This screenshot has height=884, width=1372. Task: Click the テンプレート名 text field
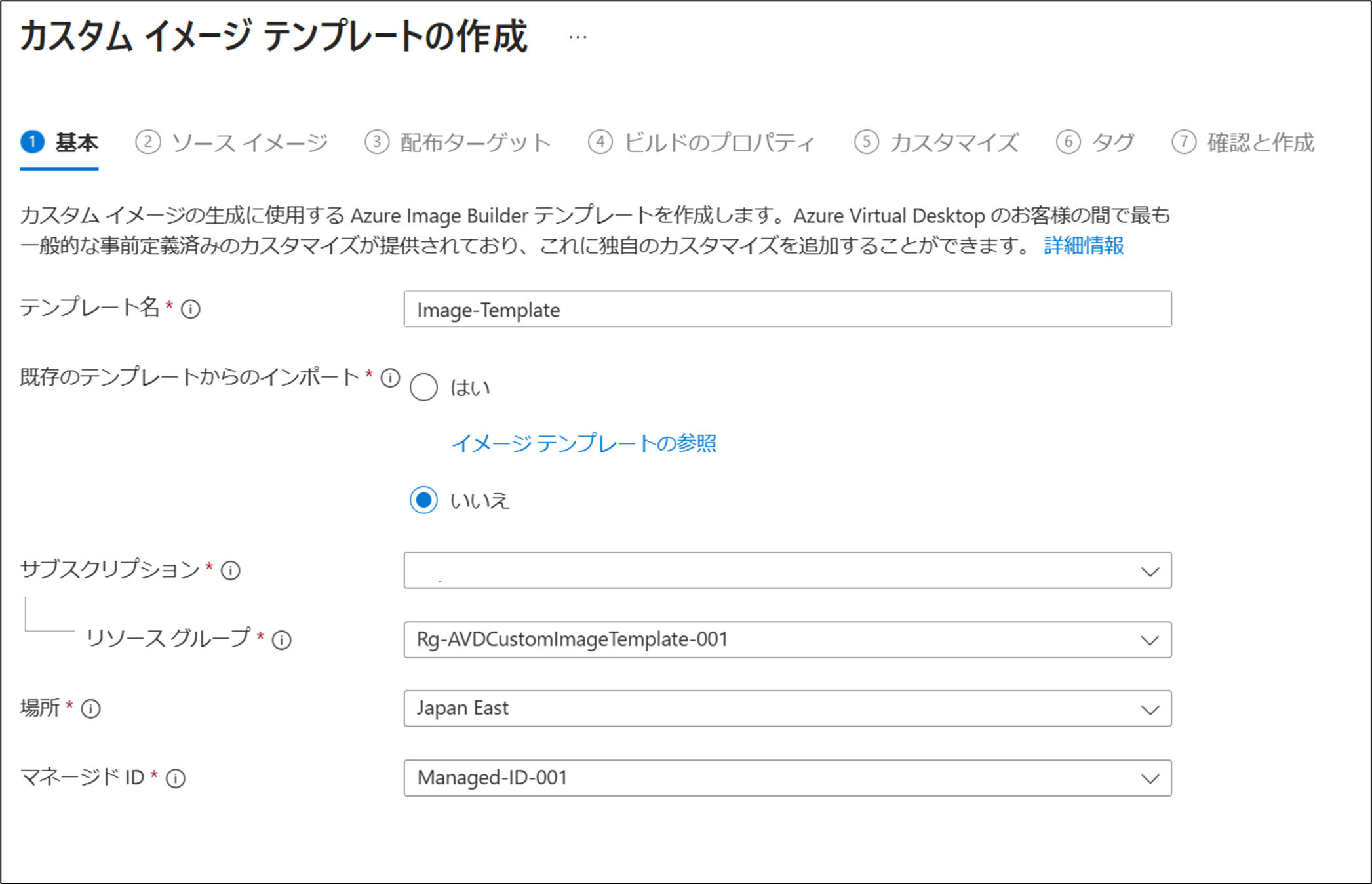click(787, 309)
